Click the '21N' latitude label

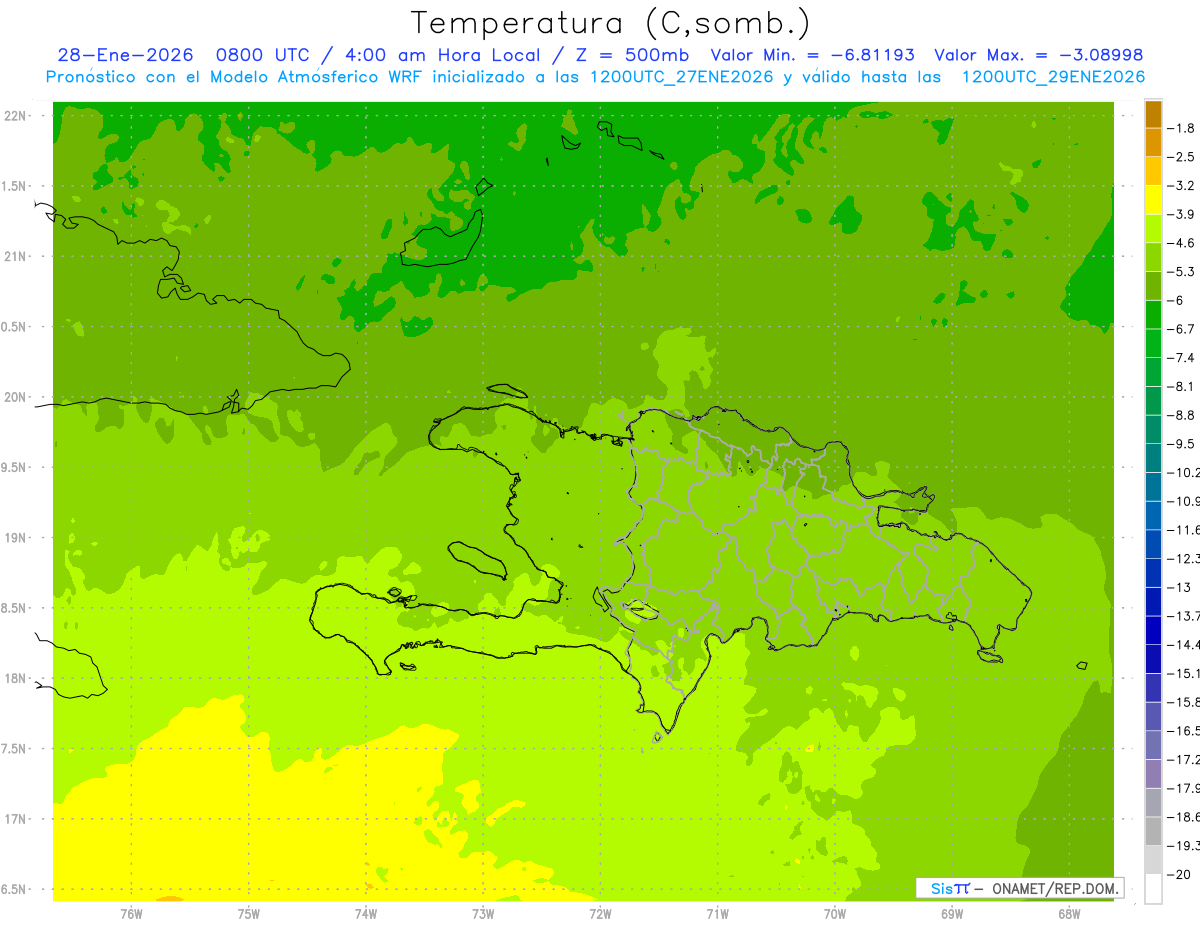point(15,257)
